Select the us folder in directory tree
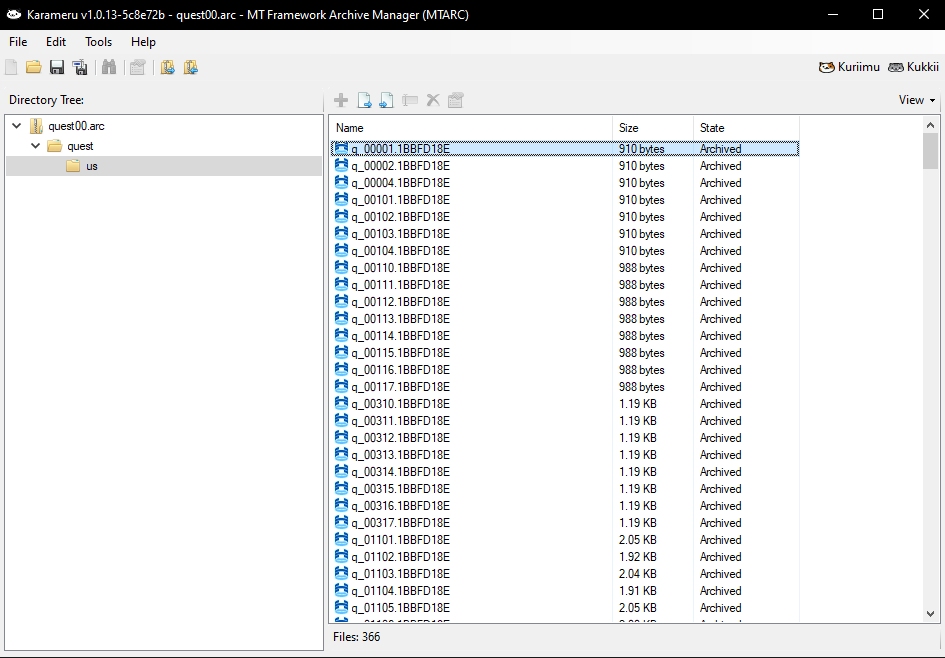Screen dimensions: 945x658 point(92,166)
